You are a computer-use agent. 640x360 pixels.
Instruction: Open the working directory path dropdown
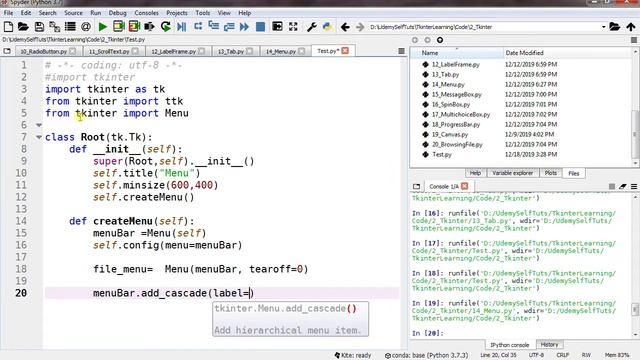tap(603, 27)
